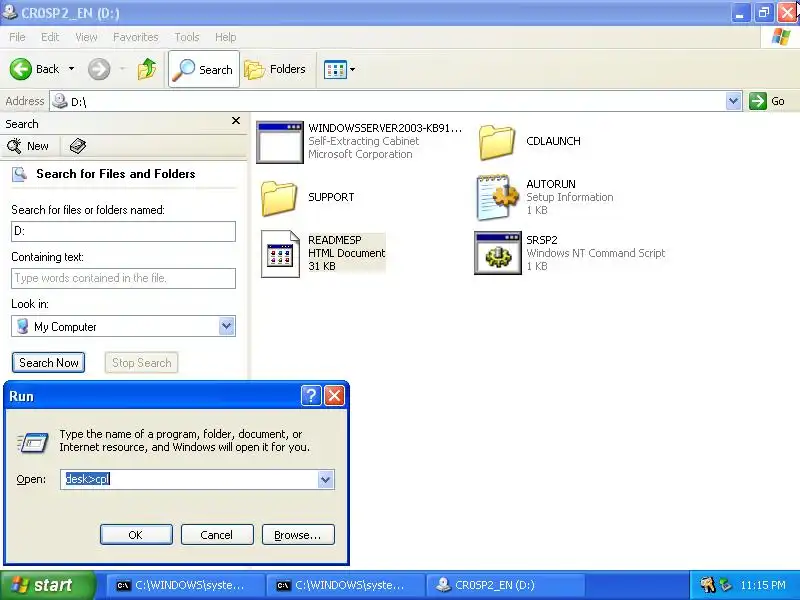Click OK in the Run dialog
The width and height of the screenshot is (800, 600).
[x=136, y=535]
